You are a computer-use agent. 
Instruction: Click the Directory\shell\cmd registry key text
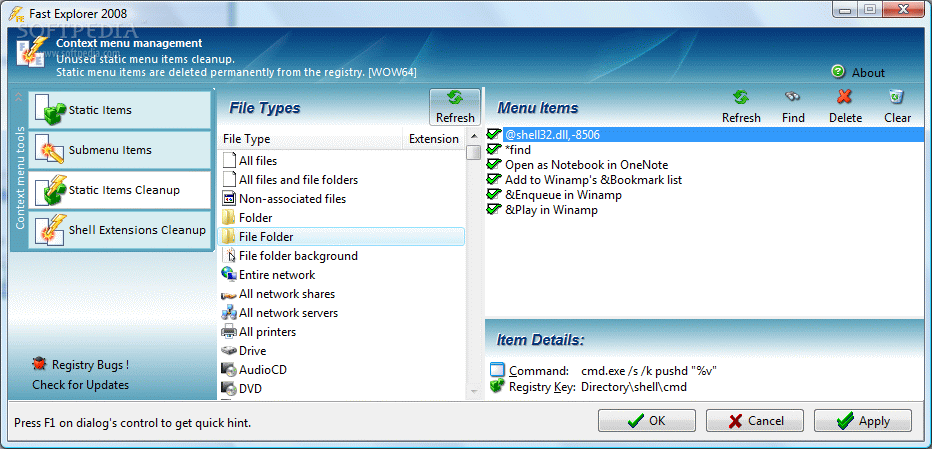click(634, 387)
